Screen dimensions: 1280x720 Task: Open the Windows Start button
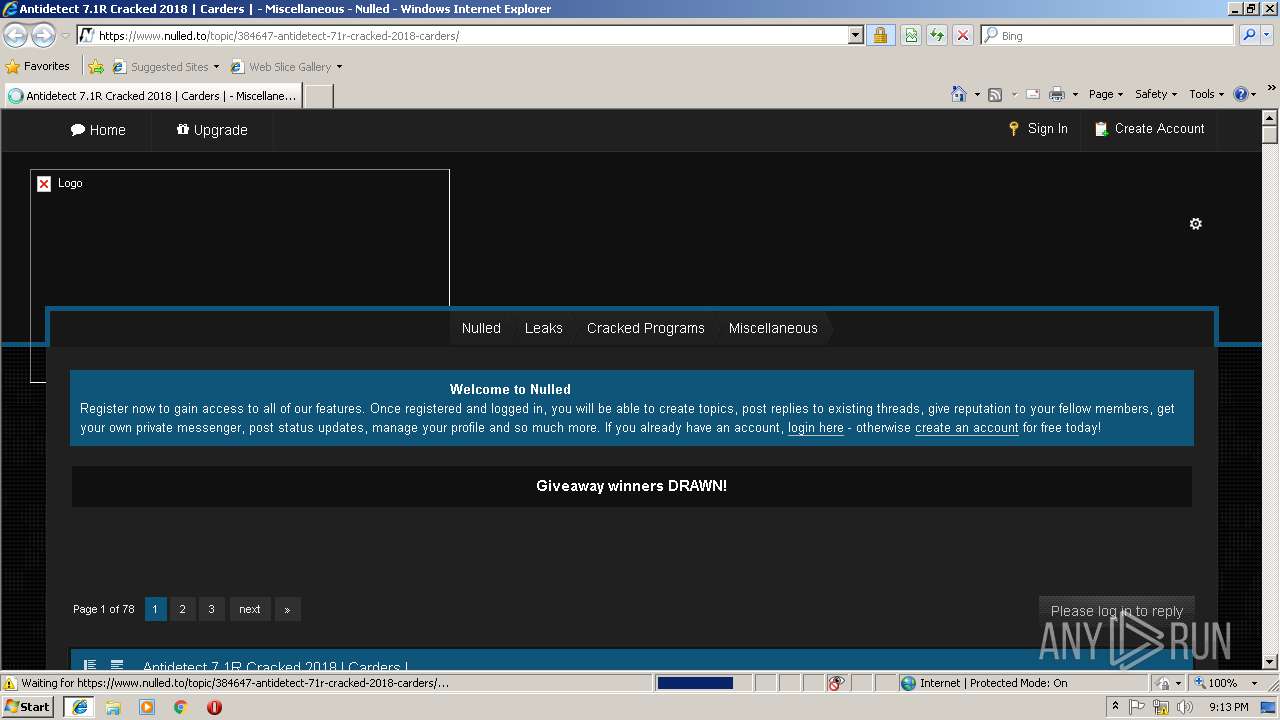pos(28,707)
